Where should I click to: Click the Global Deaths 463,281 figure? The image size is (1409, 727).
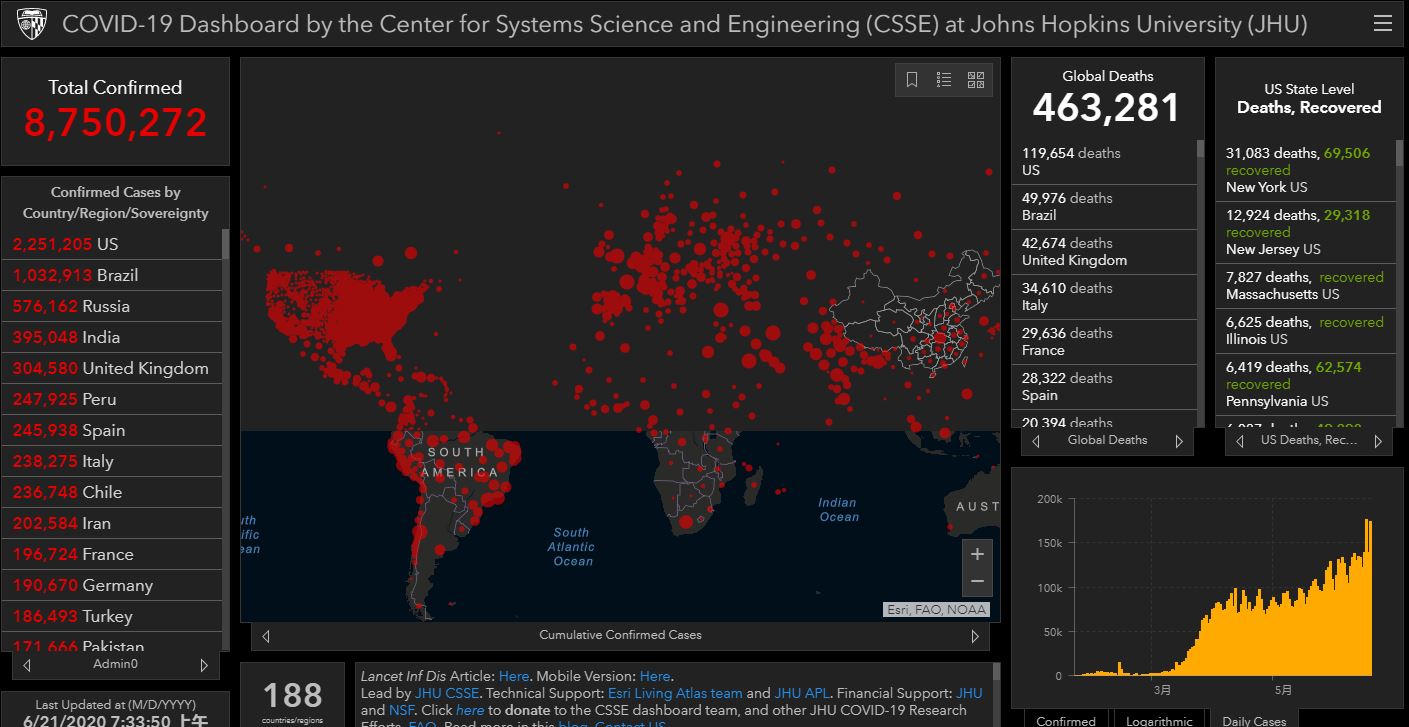coord(1107,108)
